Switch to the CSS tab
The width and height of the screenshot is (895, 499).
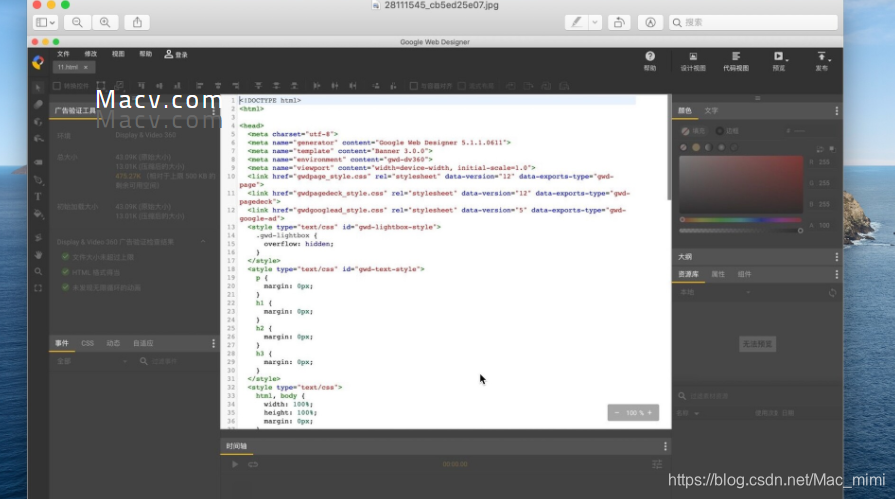click(x=87, y=343)
